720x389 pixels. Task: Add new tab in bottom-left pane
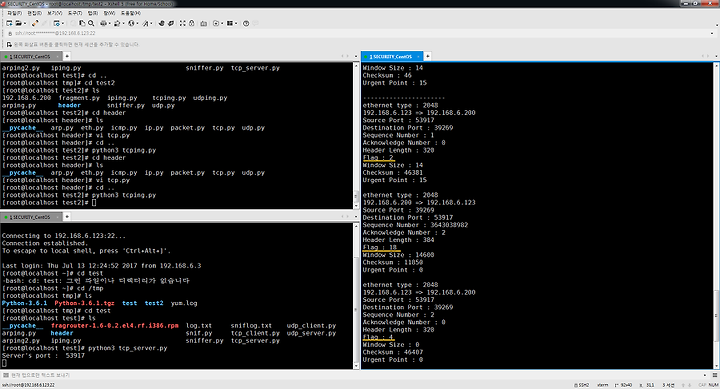tap(67, 216)
